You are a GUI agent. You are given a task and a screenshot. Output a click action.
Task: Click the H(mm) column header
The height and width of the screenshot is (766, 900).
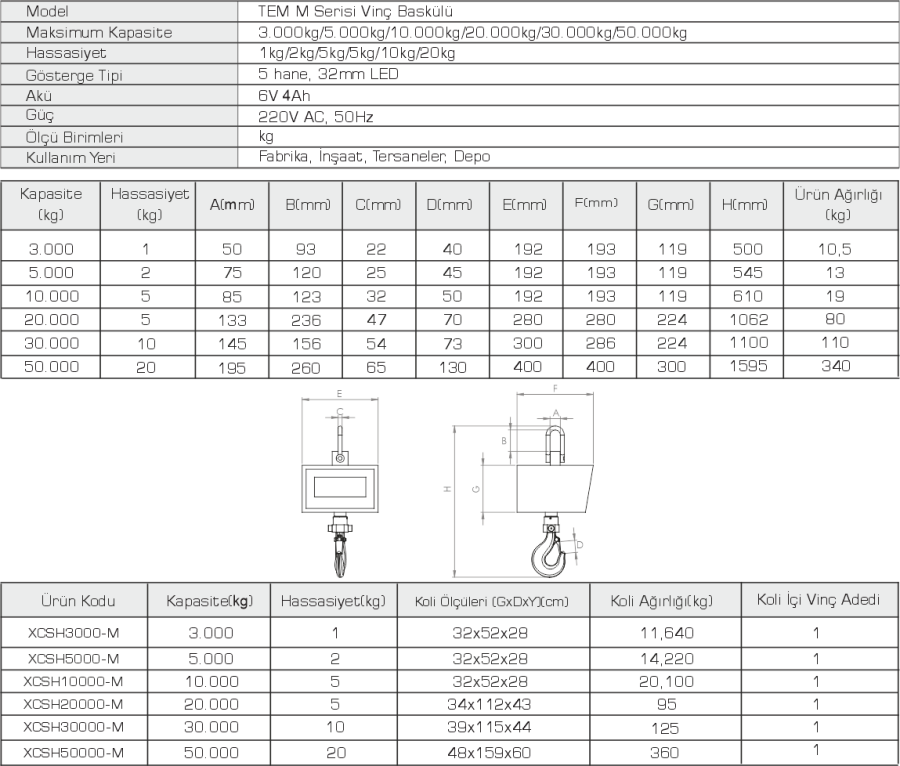pyautogui.click(x=745, y=204)
